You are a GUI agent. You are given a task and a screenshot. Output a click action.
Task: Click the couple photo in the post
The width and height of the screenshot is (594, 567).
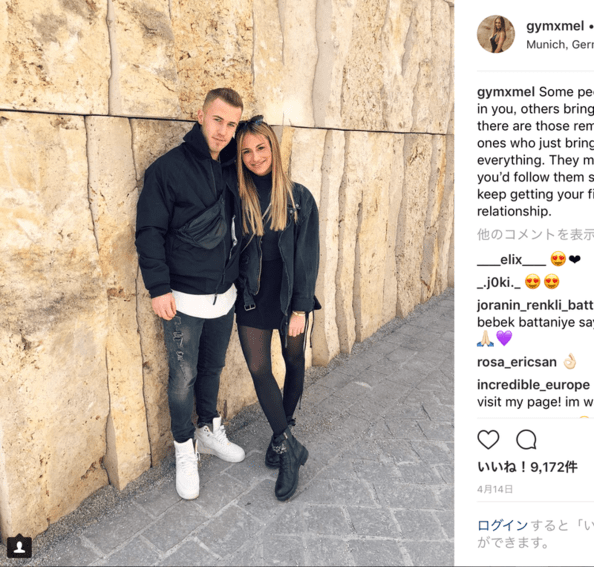click(227, 283)
